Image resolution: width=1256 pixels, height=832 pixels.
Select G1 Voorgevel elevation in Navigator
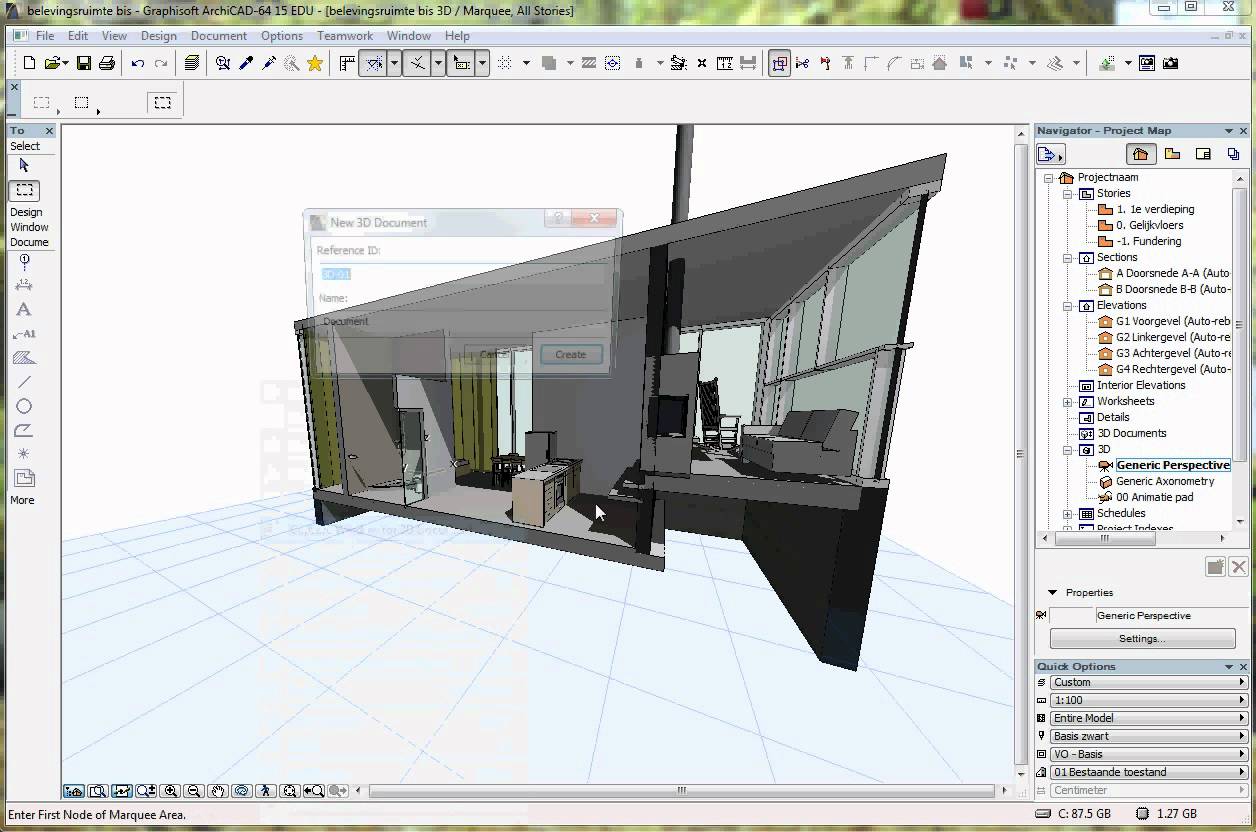tap(1173, 321)
